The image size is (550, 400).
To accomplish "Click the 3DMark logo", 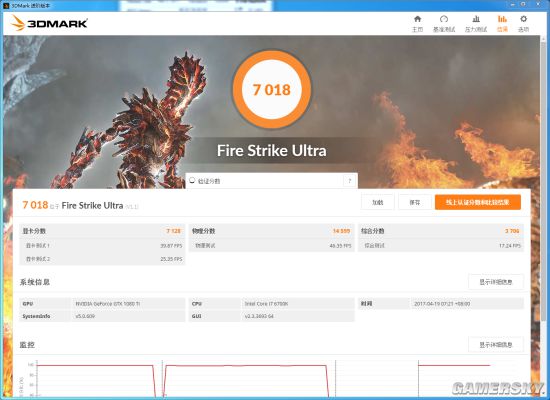I will coord(49,23).
